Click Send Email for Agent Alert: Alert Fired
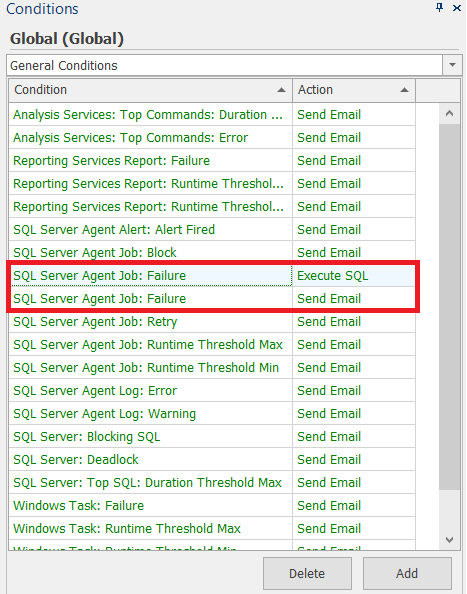Screen dimensions: 467x594 [x=354, y=230]
